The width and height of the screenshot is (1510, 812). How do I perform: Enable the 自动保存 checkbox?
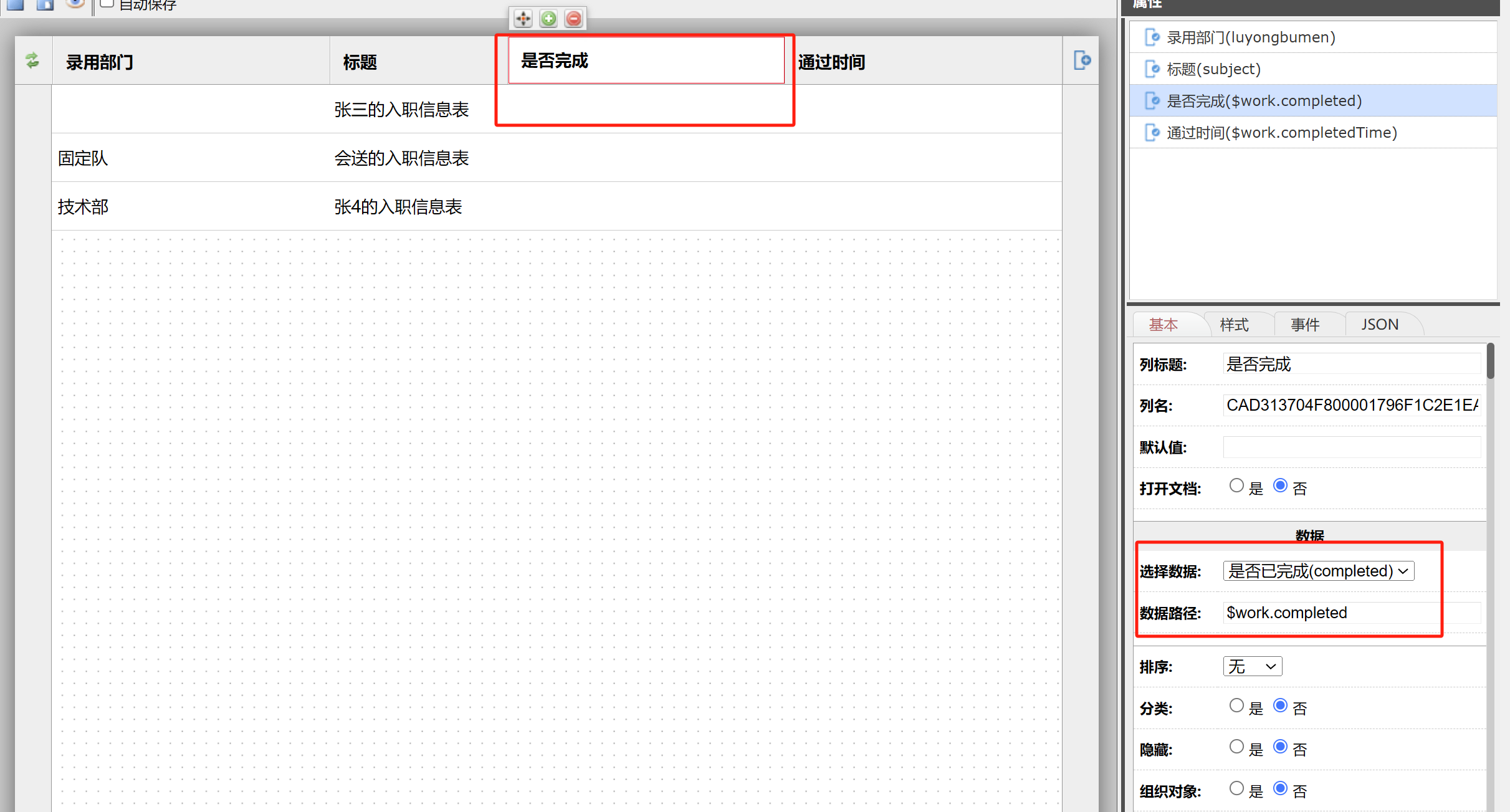point(107,4)
